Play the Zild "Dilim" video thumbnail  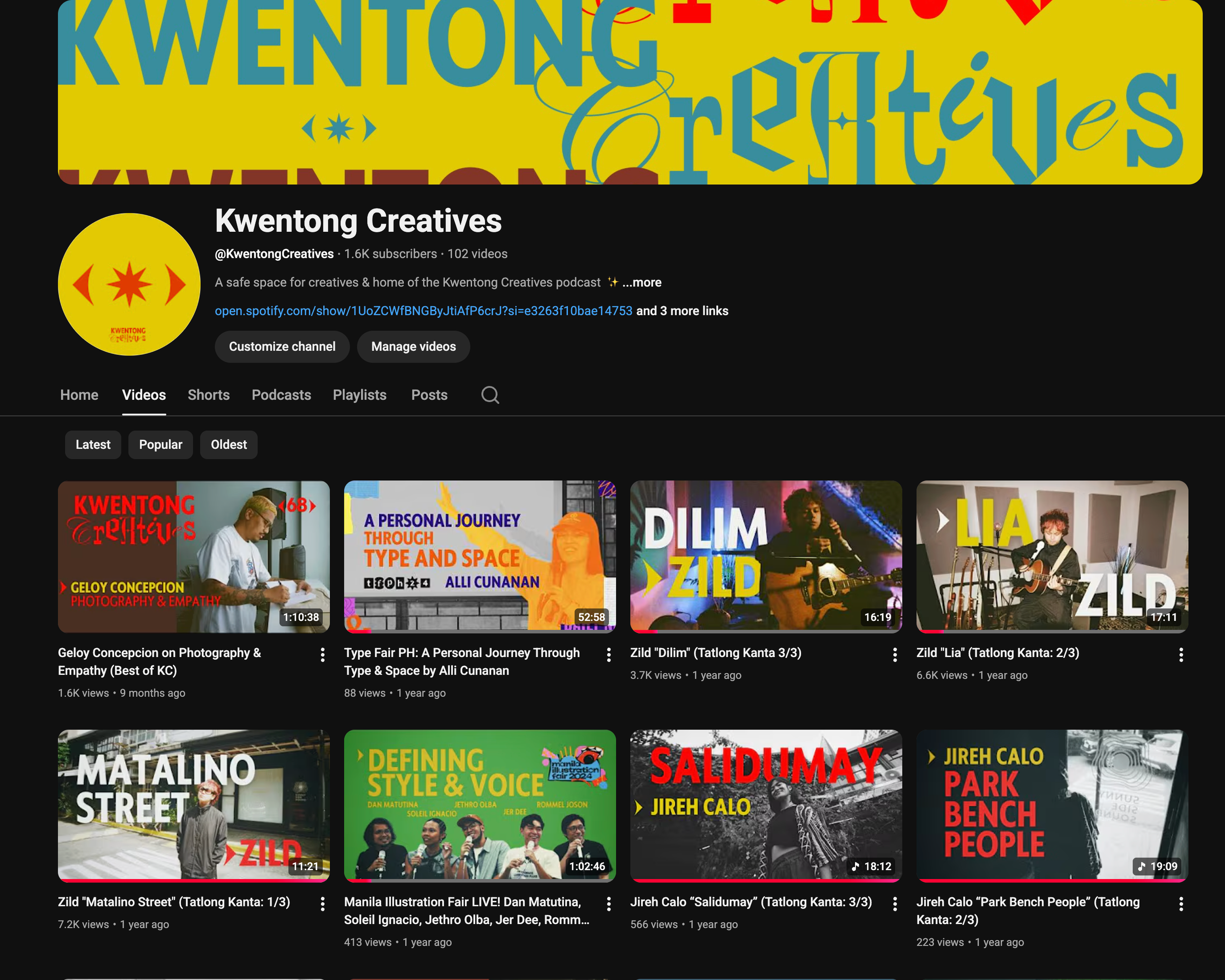pyautogui.click(x=765, y=556)
